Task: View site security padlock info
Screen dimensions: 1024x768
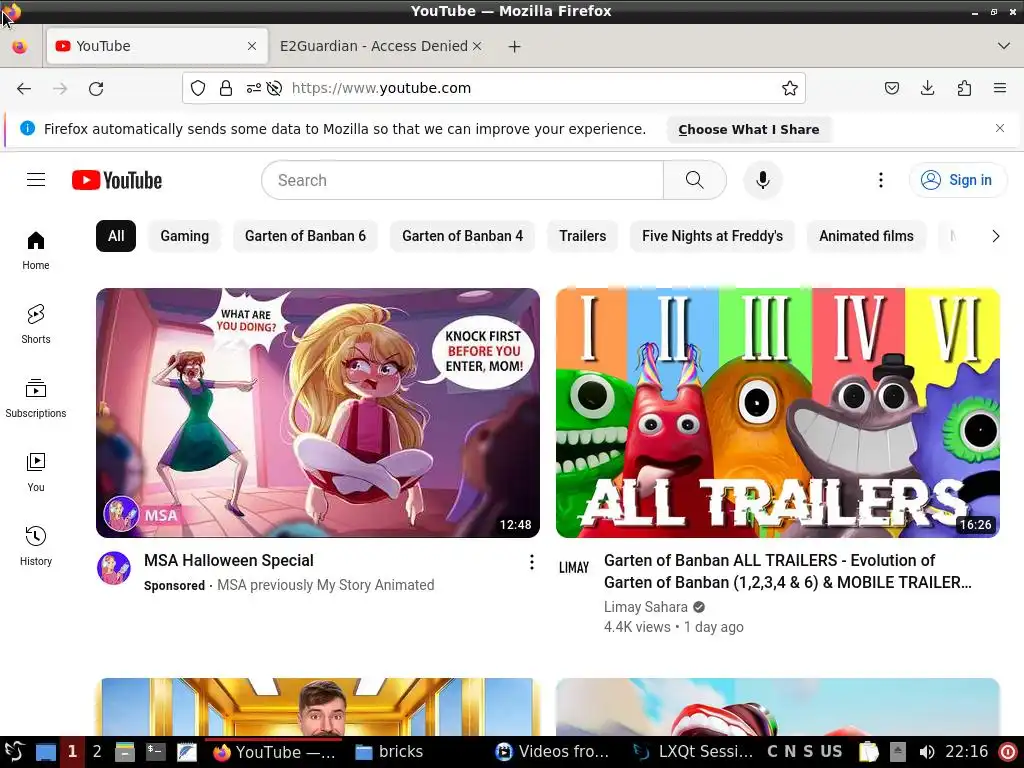Action: [226, 88]
